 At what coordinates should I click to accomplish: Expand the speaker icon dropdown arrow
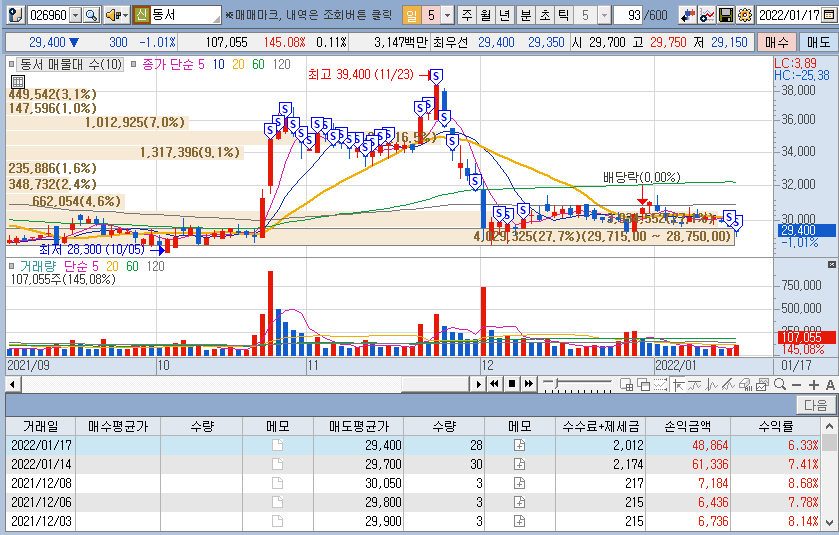coord(126,15)
